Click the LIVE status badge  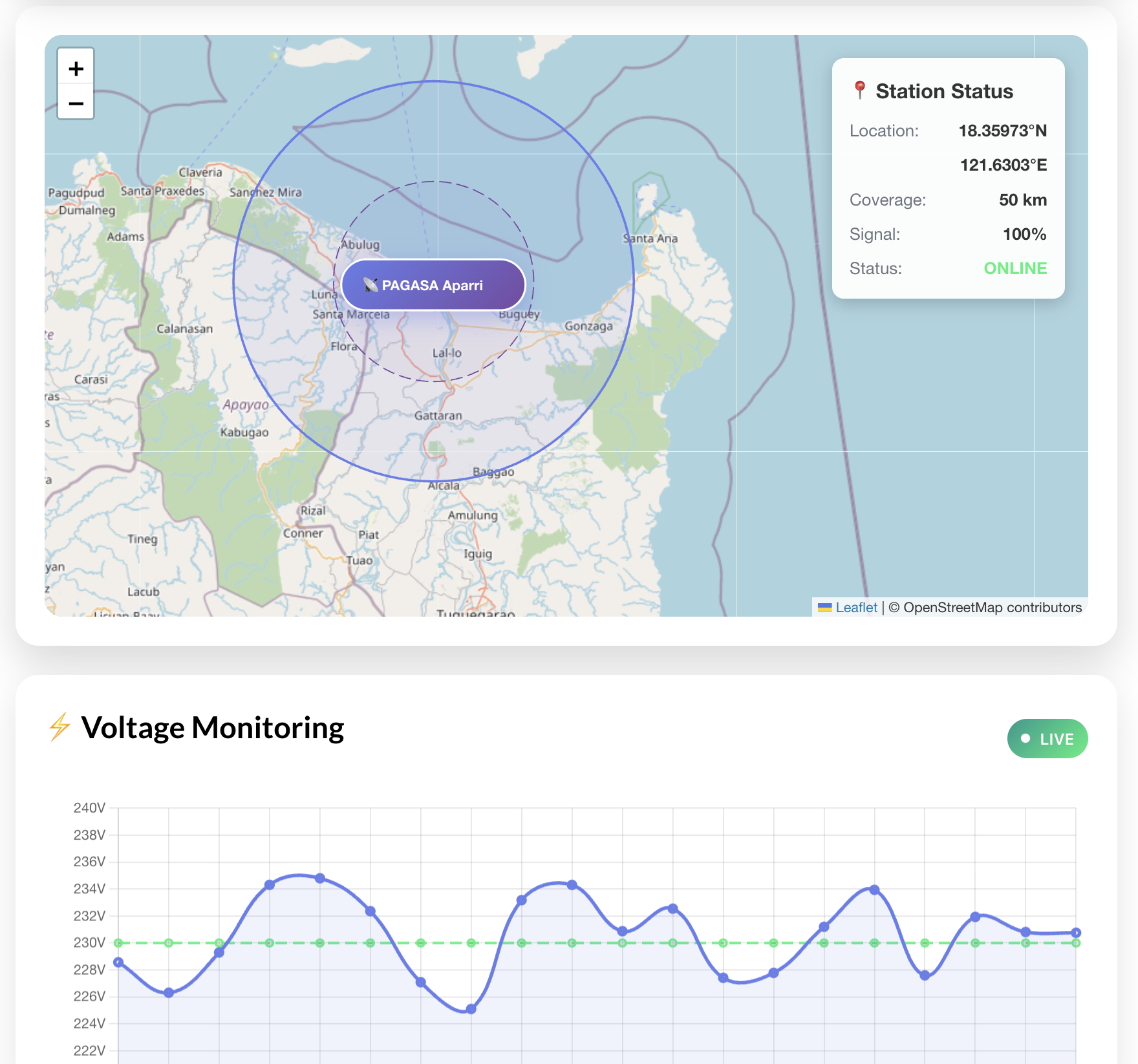pyautogui.click(x=1047, y=738)
